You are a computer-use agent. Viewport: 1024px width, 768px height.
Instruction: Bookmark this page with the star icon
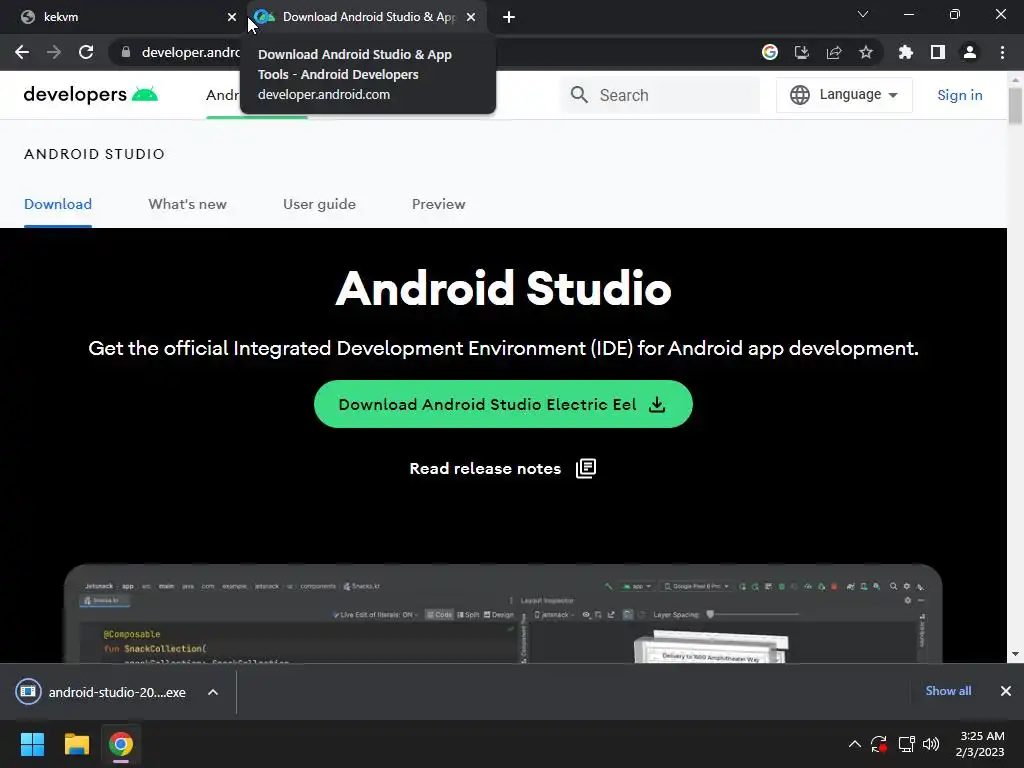click(866, 52)
